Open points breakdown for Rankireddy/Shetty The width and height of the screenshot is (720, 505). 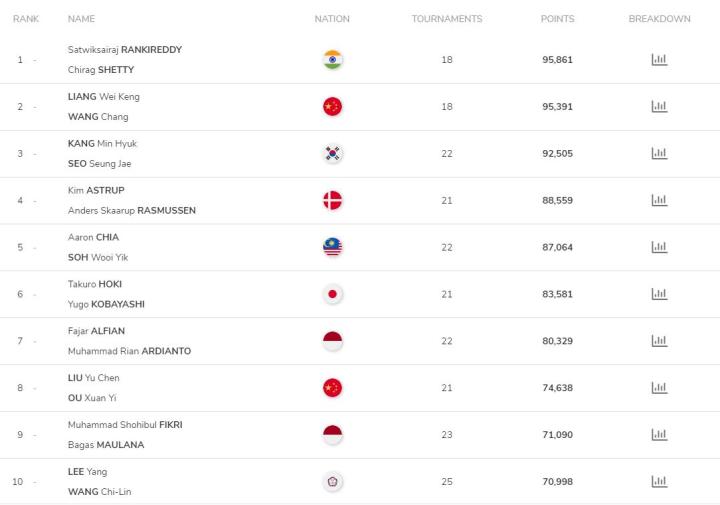pos(659,60)
